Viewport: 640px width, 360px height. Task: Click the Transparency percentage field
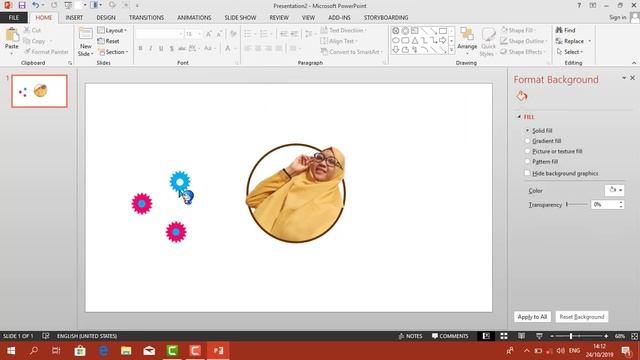tap(604, 204)
